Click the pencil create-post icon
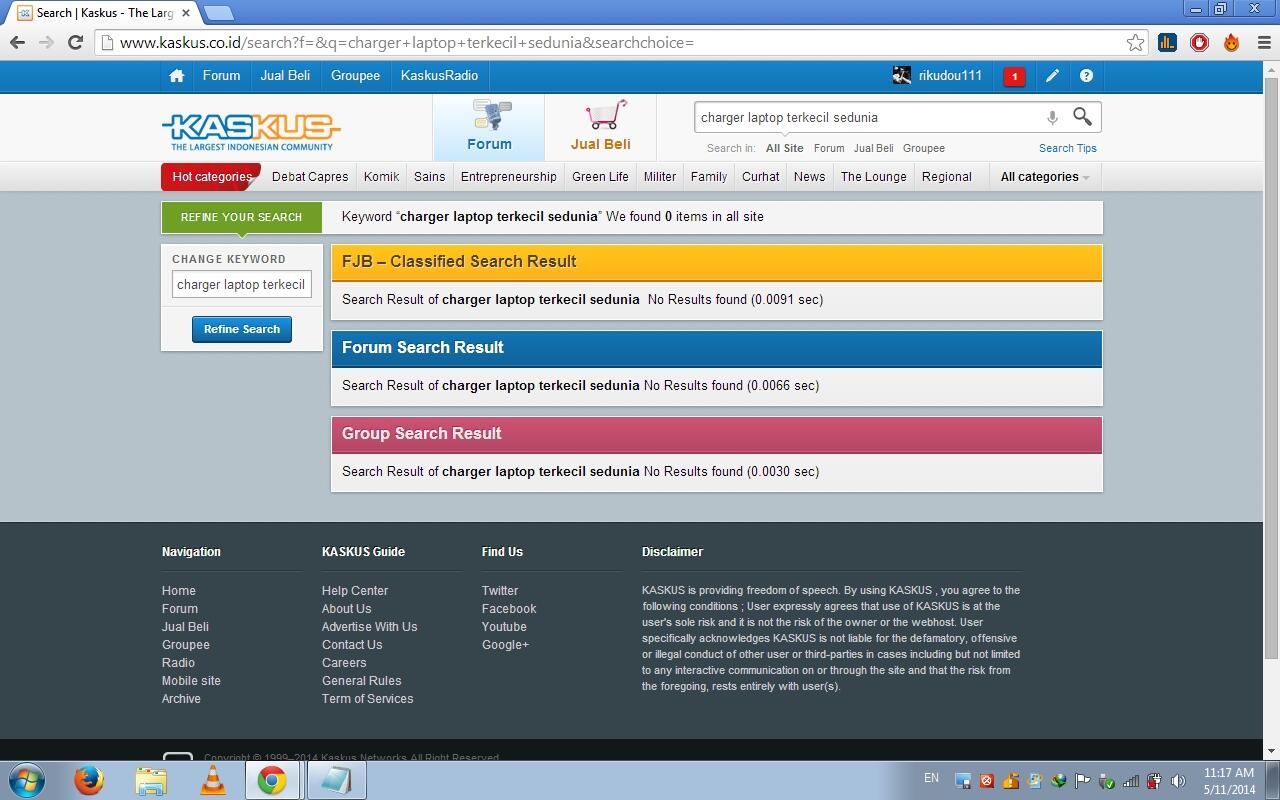Viewport: 1280px width, 800px height. pyautogui.click(x=1053, y=76)
